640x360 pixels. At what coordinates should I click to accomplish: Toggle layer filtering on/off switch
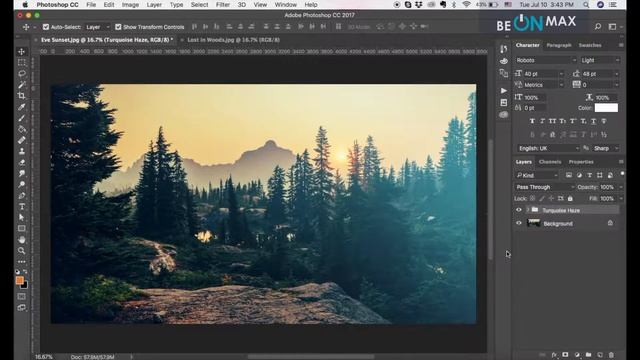click(622, 174)
